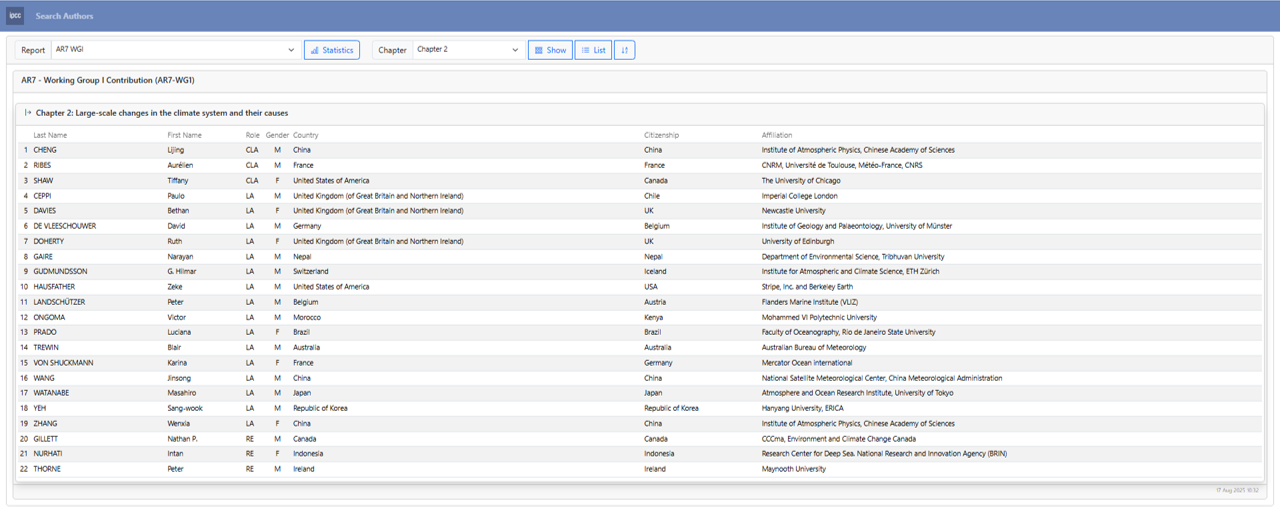Click the Last Name column header
The height and width of the screenshot is (508, 1280).
pyautogui.click(x=50, y=135)
